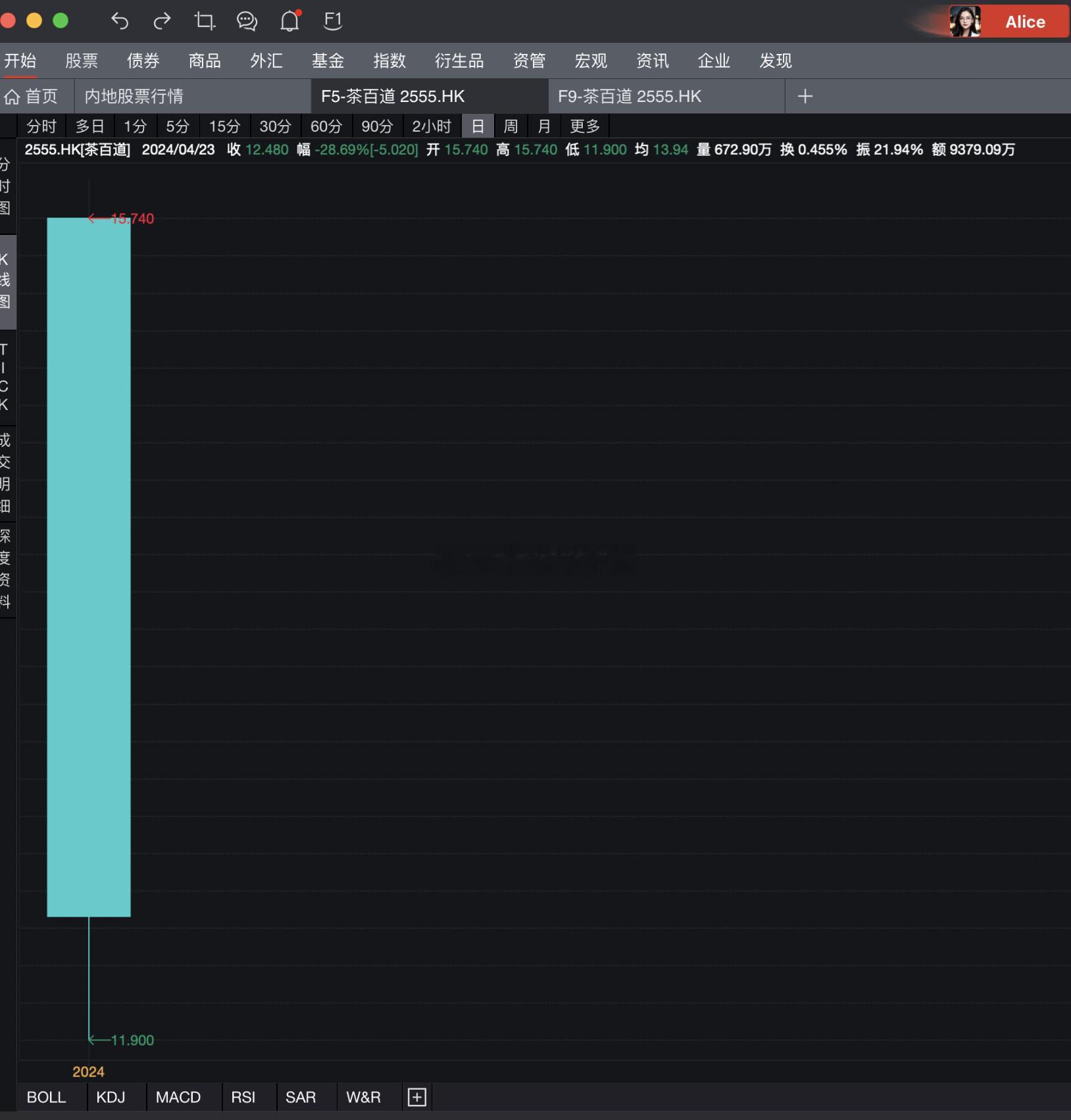Add indicator with boxed plus icon
Screen dimensions: 1071x1120
417,1097
